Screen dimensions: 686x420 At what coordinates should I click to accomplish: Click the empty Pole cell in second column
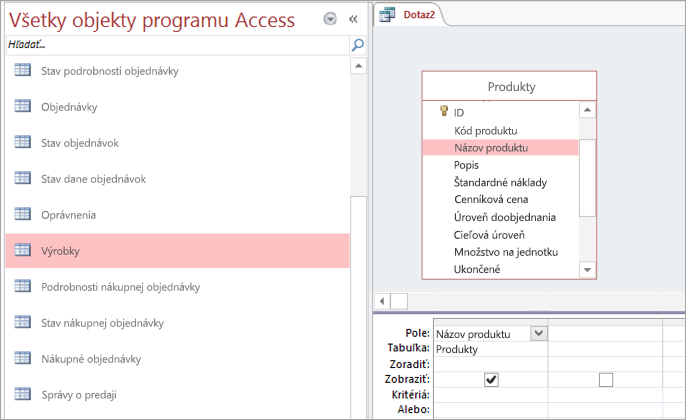[605, 333]
